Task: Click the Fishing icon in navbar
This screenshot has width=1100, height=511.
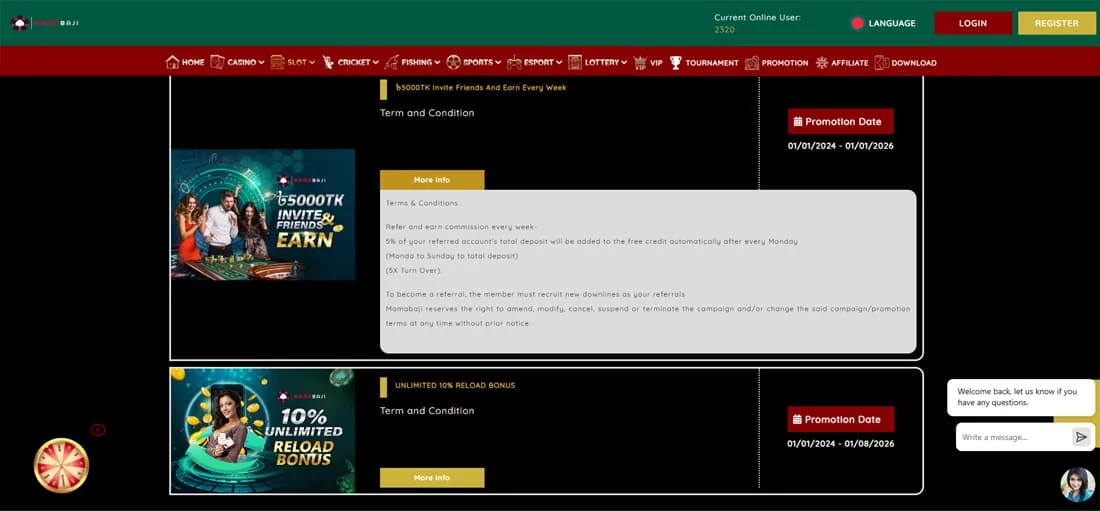Action: (391, 62)
